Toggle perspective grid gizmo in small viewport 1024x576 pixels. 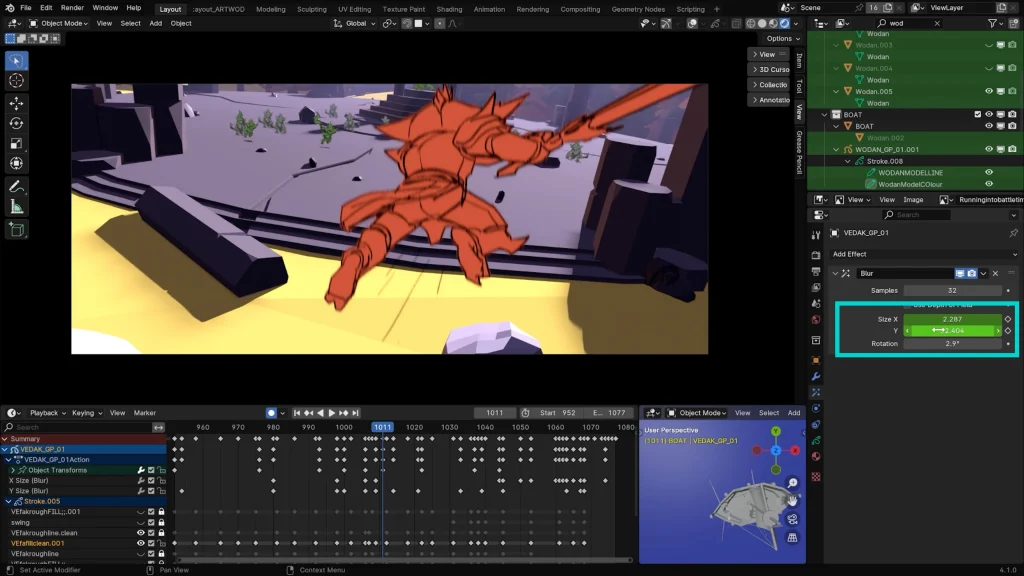[792, 538]
